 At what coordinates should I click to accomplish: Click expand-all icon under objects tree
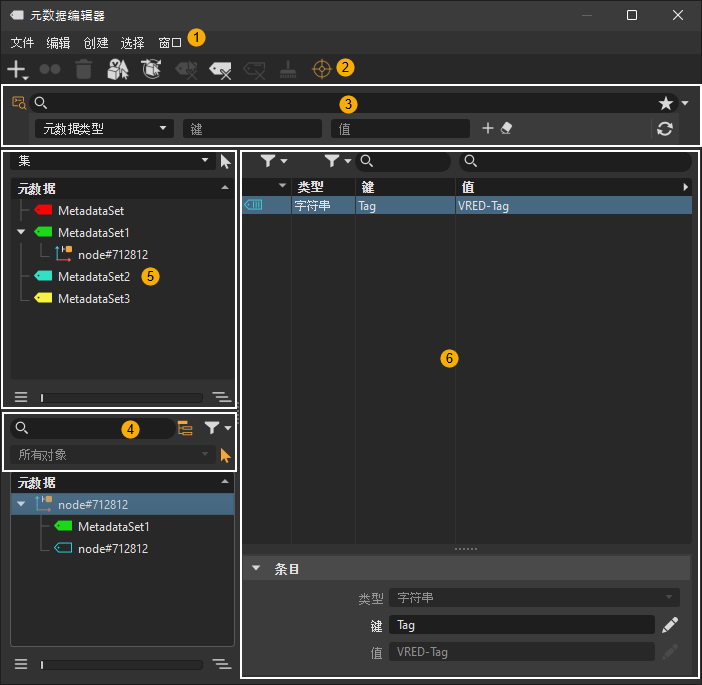tap(222, 664)
